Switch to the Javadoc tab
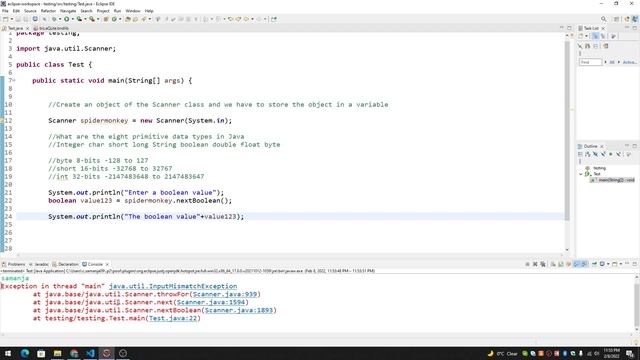Viewport: 640px width, 360px height. point(39,264)
